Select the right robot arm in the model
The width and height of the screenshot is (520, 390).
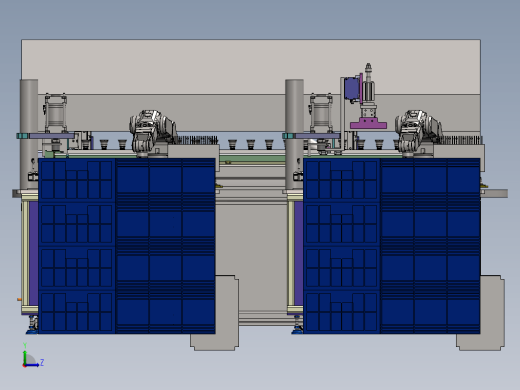click(418, 133)
